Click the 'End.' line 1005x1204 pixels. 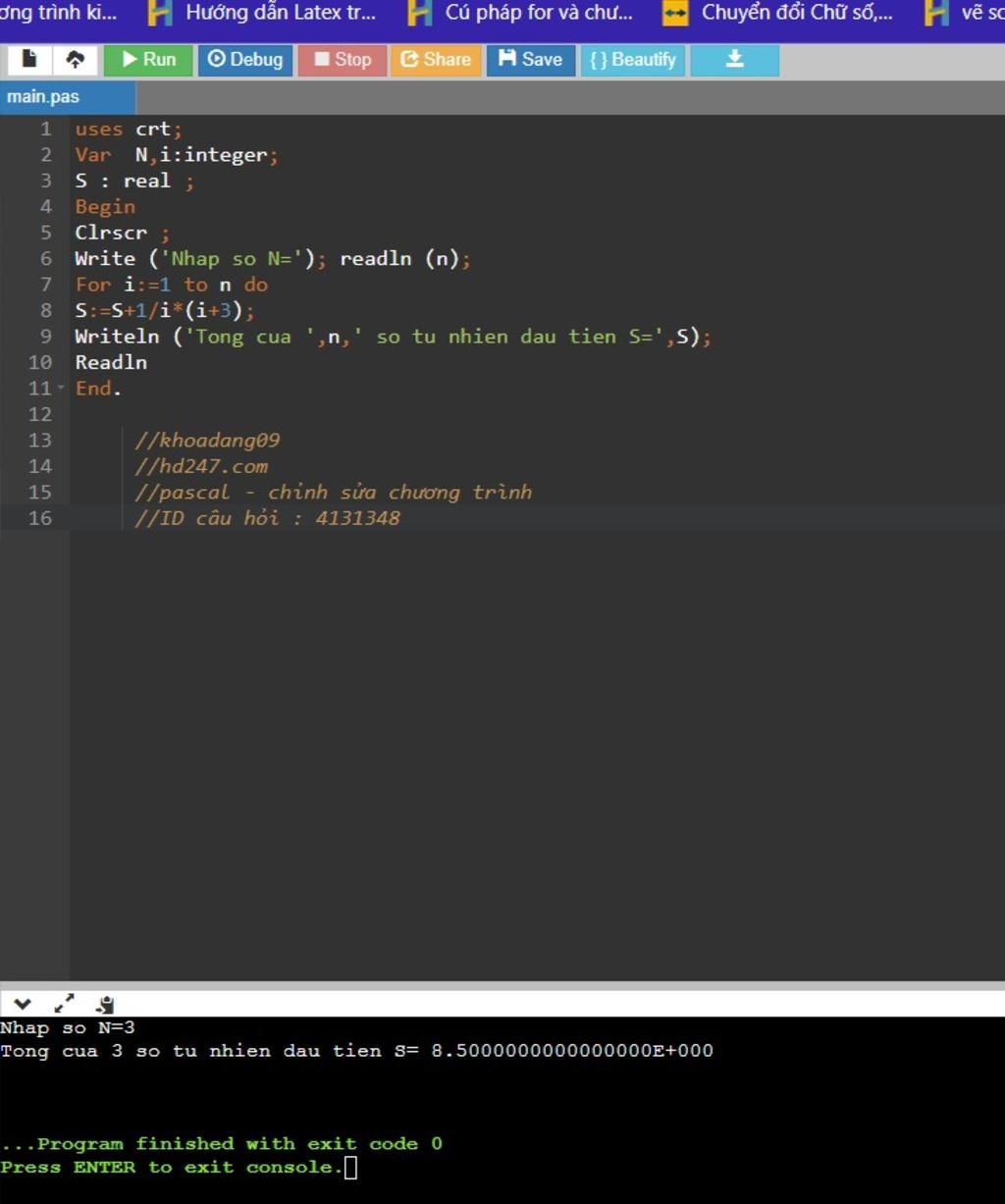coord(98,389)
